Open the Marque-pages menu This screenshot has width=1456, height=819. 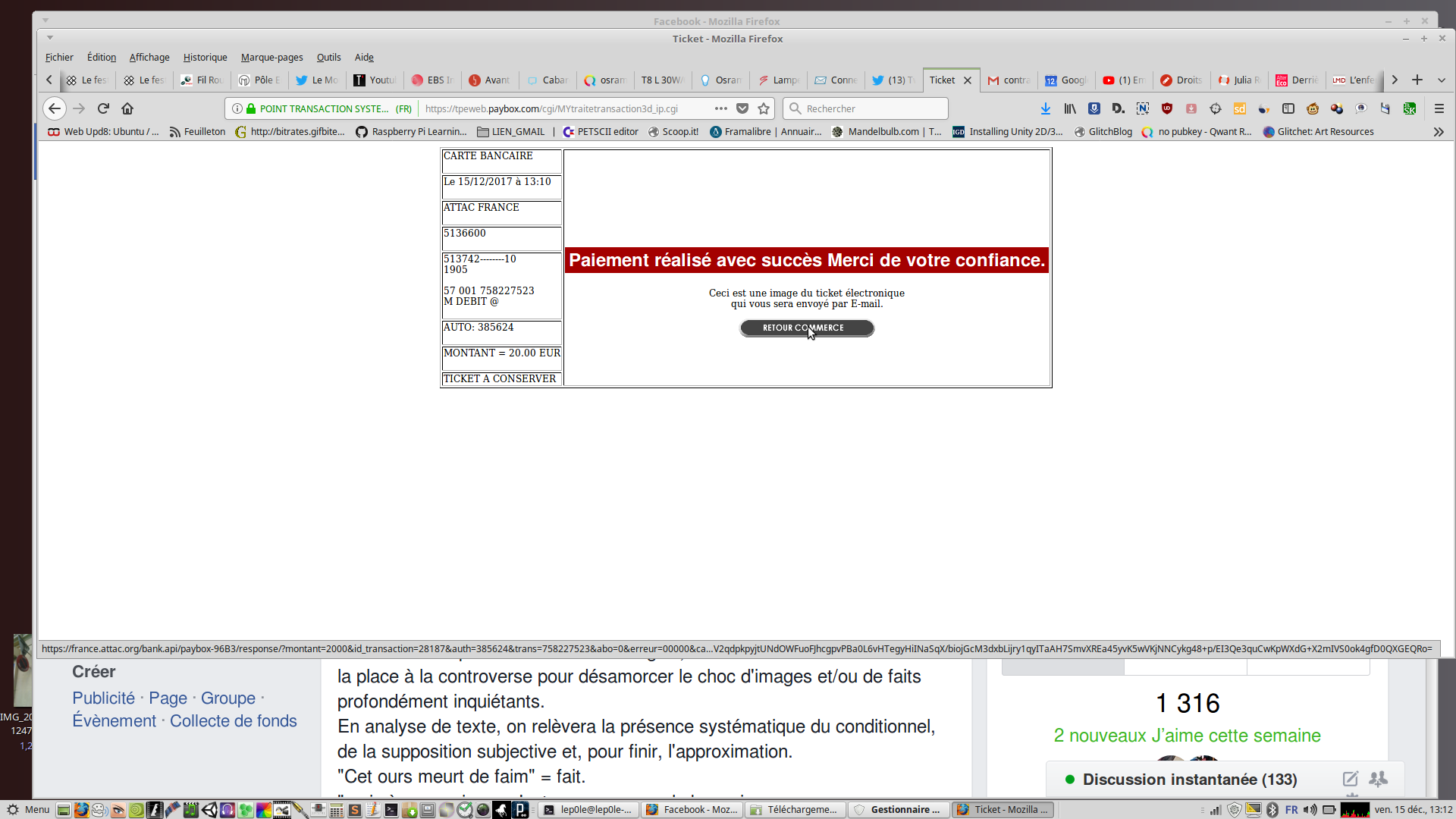tap(271, 57)
